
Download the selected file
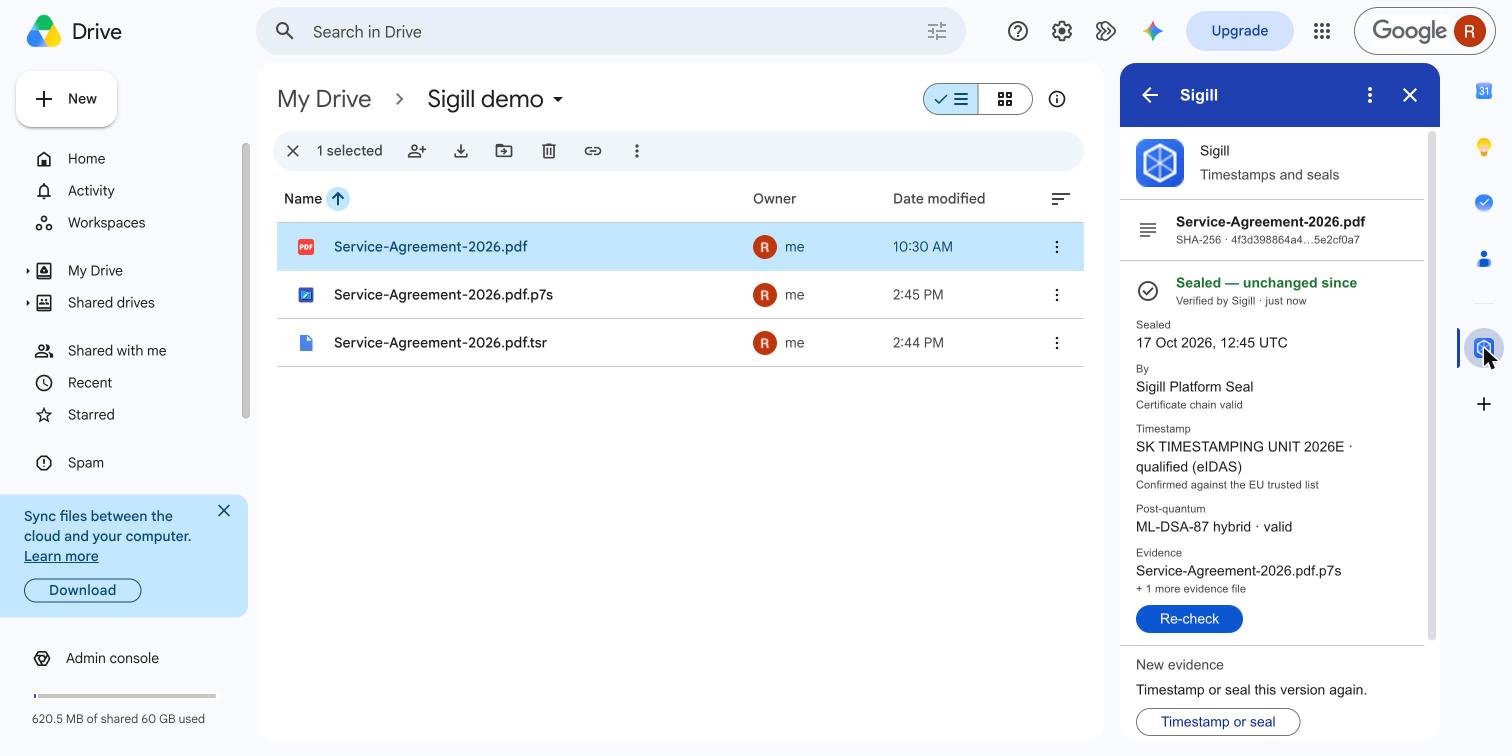coord(461,151)
